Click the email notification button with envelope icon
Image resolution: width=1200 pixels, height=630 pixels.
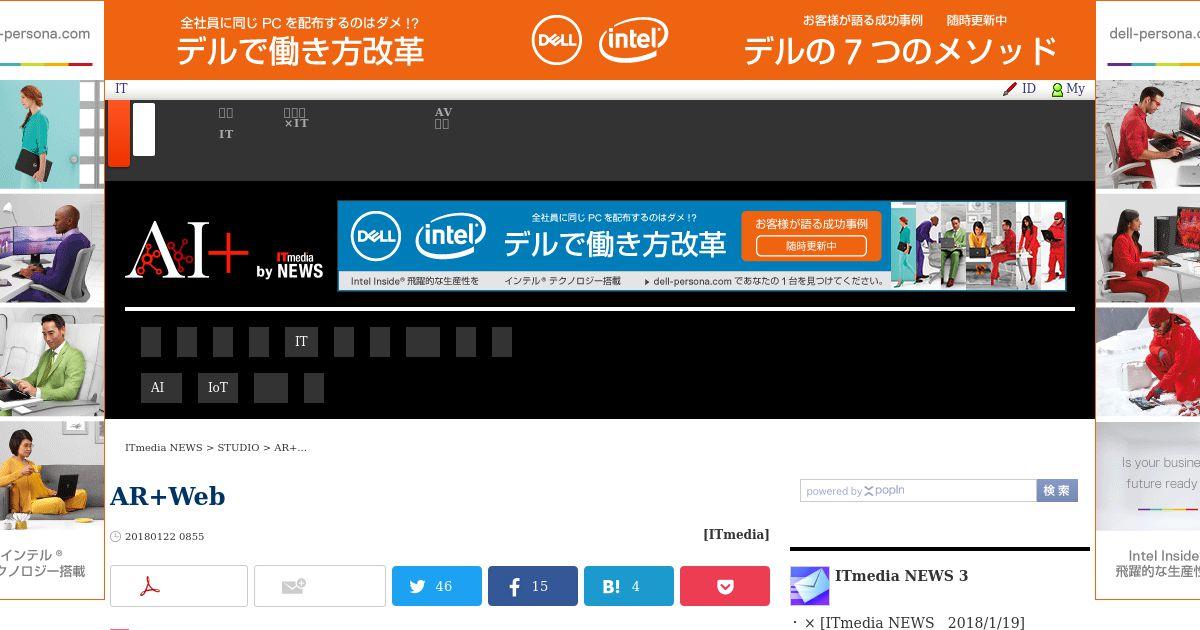pyautogui.click(x=319, y=586)
